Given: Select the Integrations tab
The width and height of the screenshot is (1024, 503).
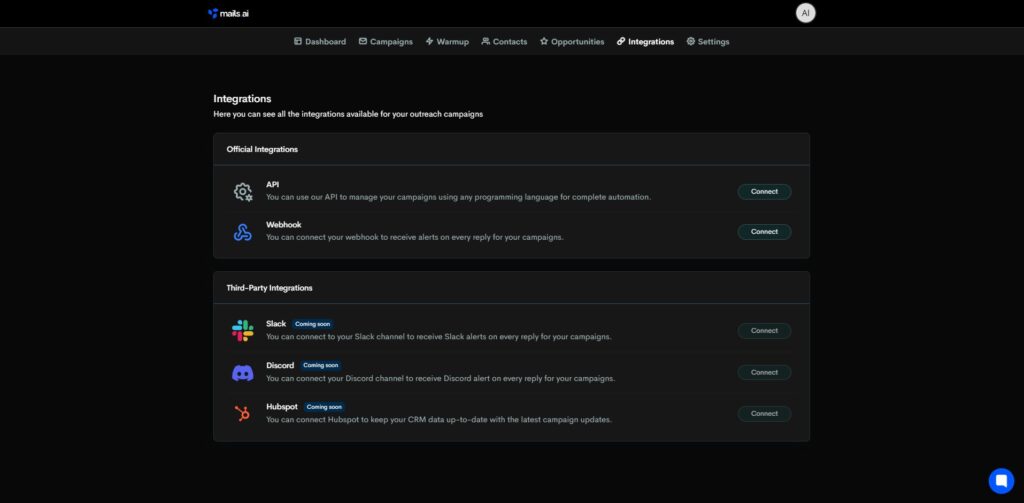Looking at the screenshot, I should pos(645,42).
